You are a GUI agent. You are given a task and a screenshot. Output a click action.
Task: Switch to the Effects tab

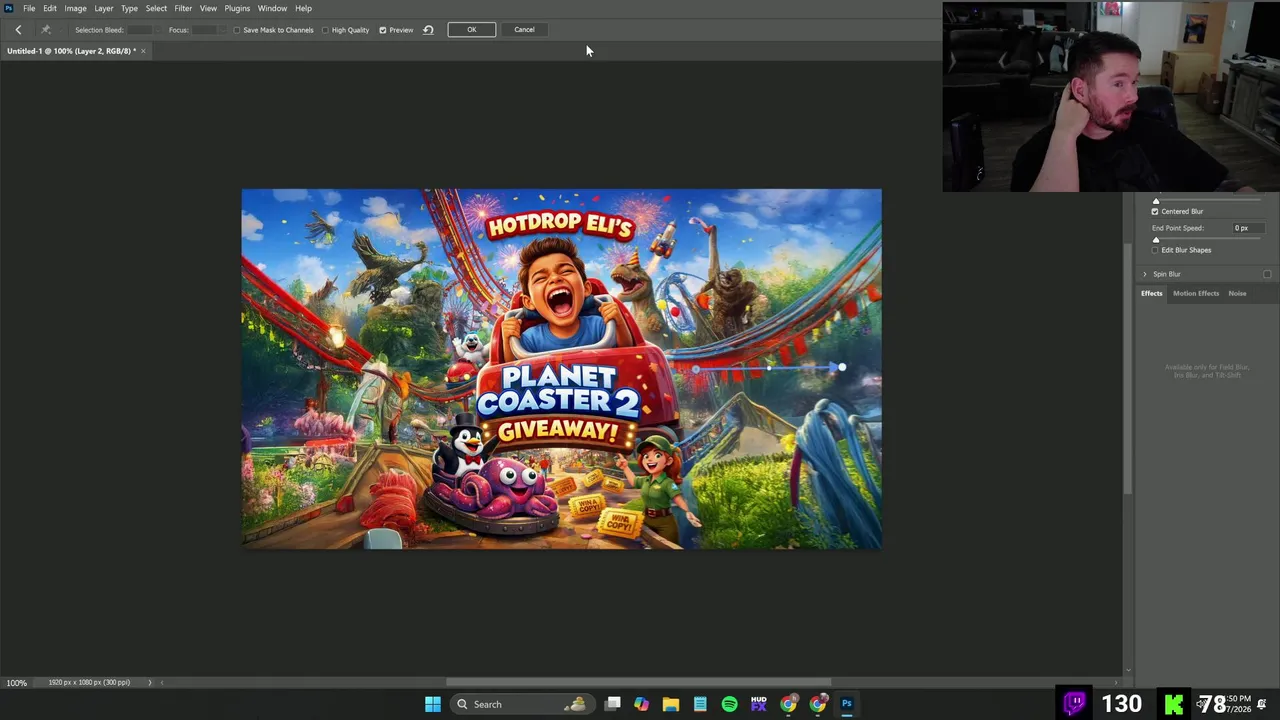click(x=1152, y=293)
